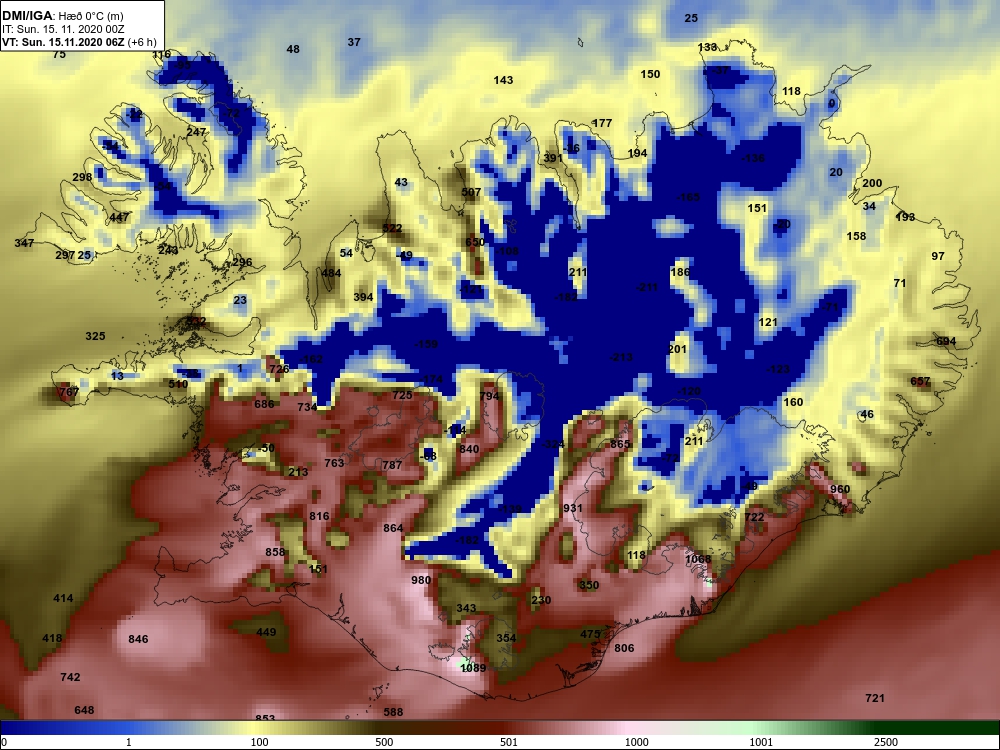Click the 500 tick label on the legend

tap(384, 742)
